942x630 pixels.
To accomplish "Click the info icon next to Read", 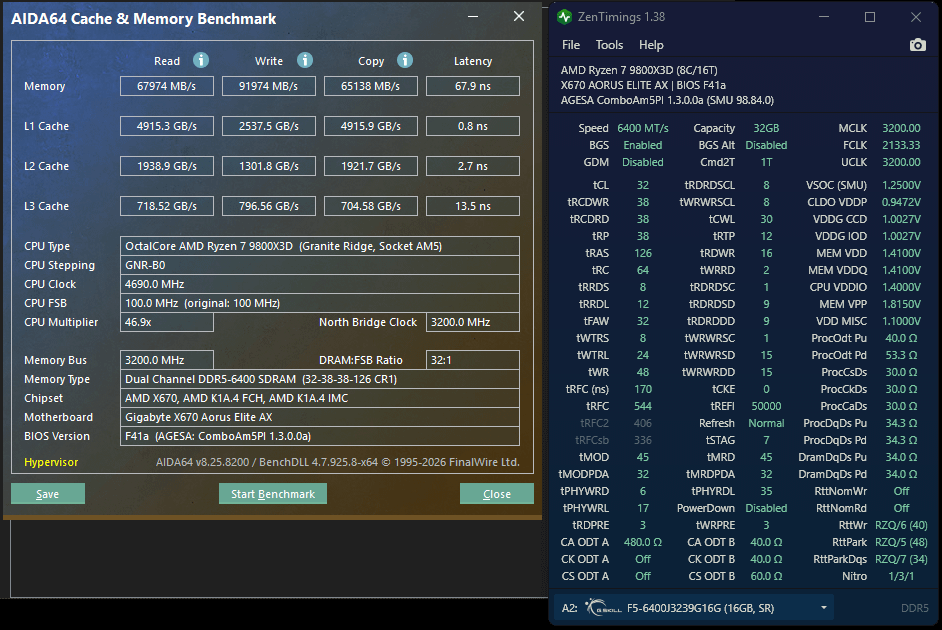I will 201,61.
